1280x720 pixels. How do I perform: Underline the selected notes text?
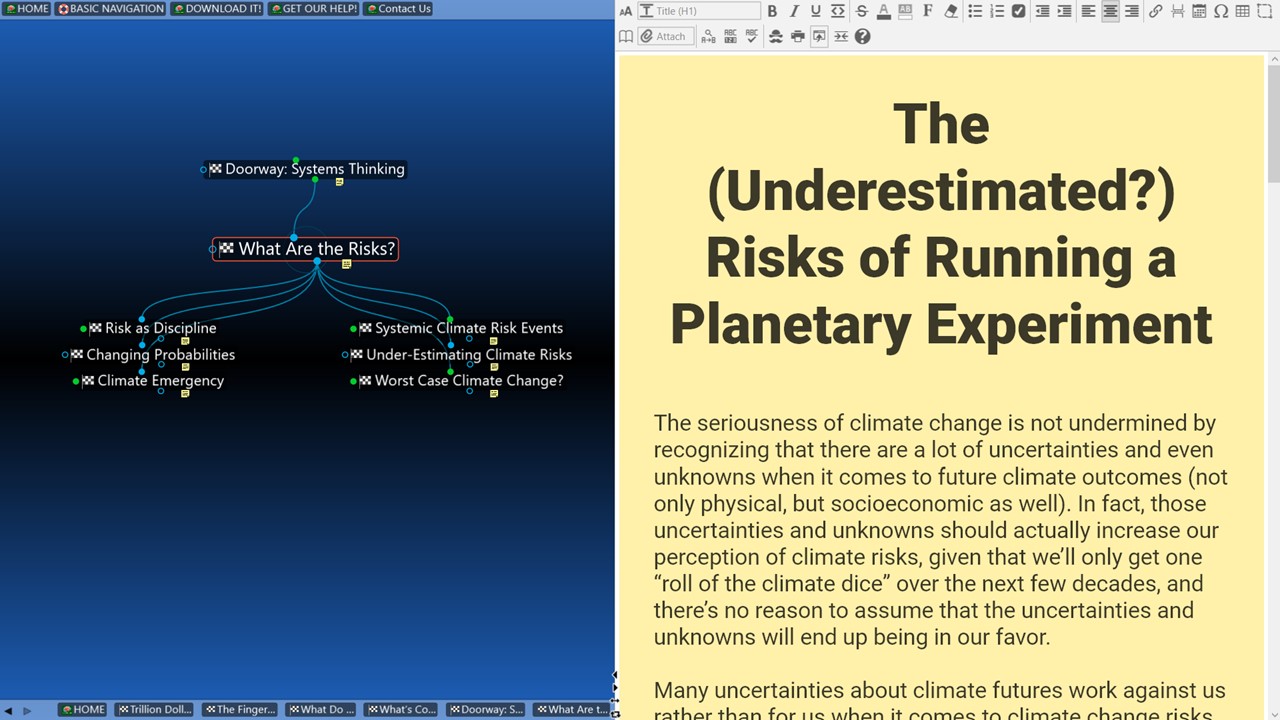[x=816, y=11]
